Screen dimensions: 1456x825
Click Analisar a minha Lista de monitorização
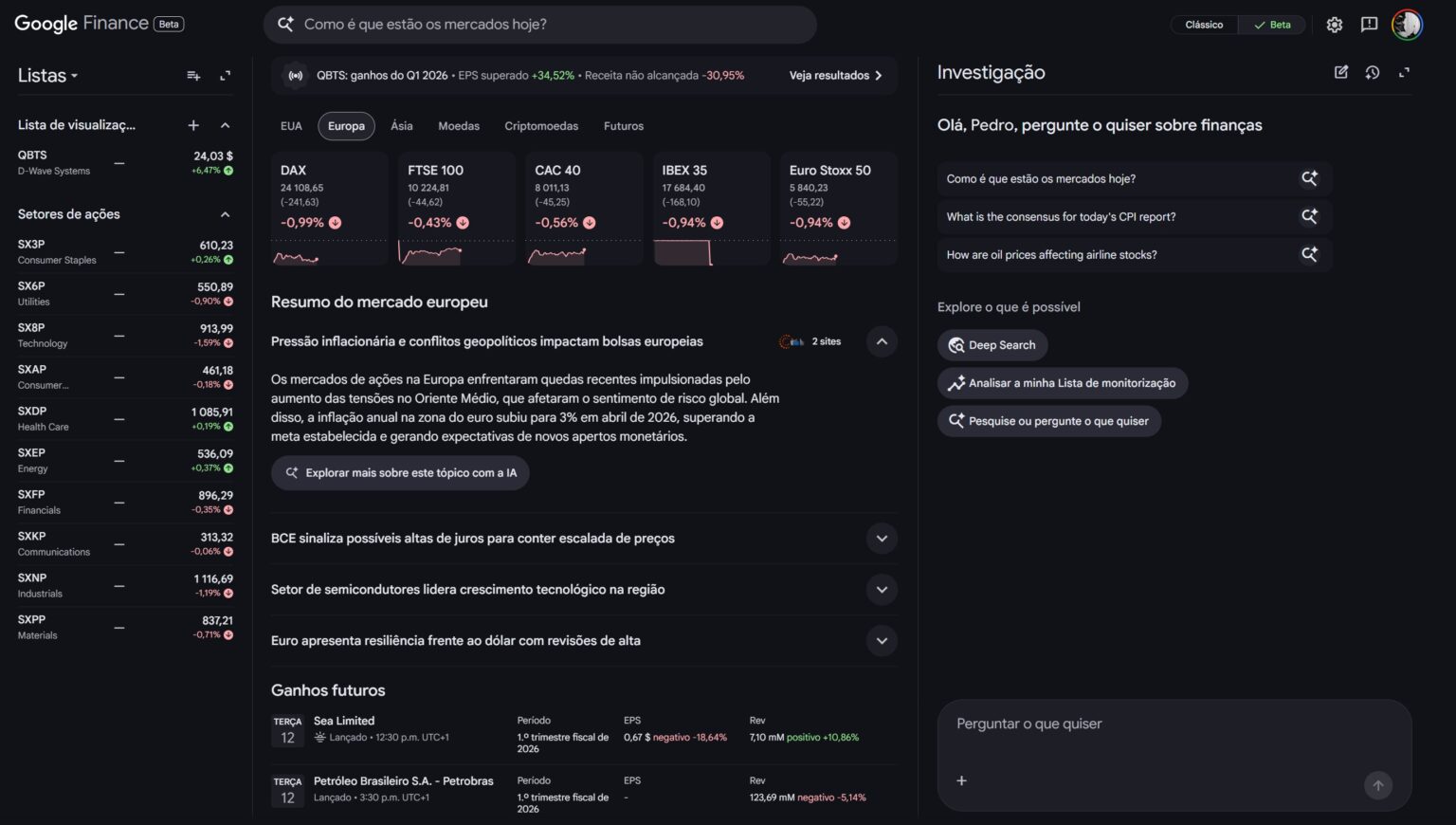click(x=1063, y=383)
